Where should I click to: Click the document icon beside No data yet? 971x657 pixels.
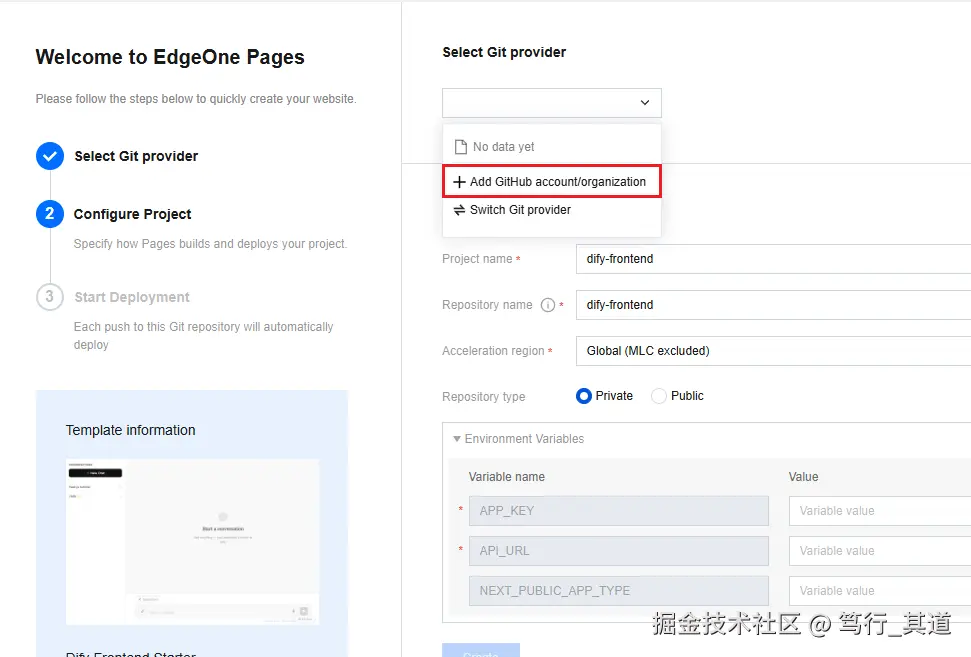[461, 147]
